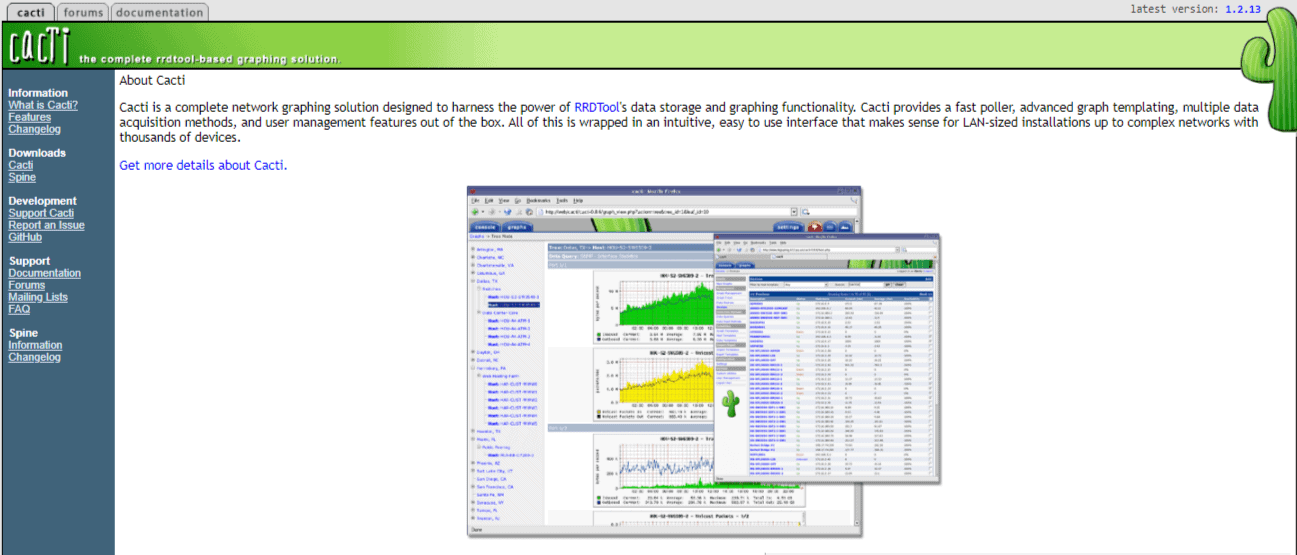The width and height of the screenshot is (1297, 555).
Task: Open Documentation link under Support
Action: coord(44,273)
